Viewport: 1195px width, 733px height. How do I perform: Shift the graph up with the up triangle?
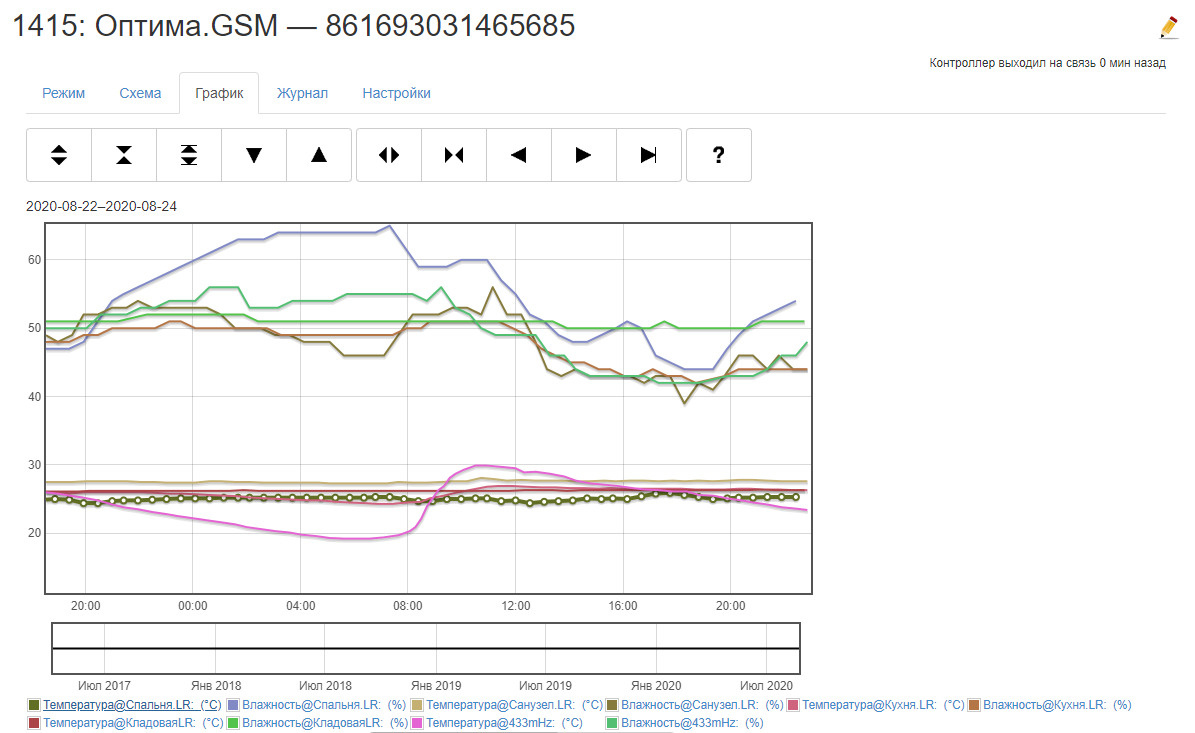319,155
